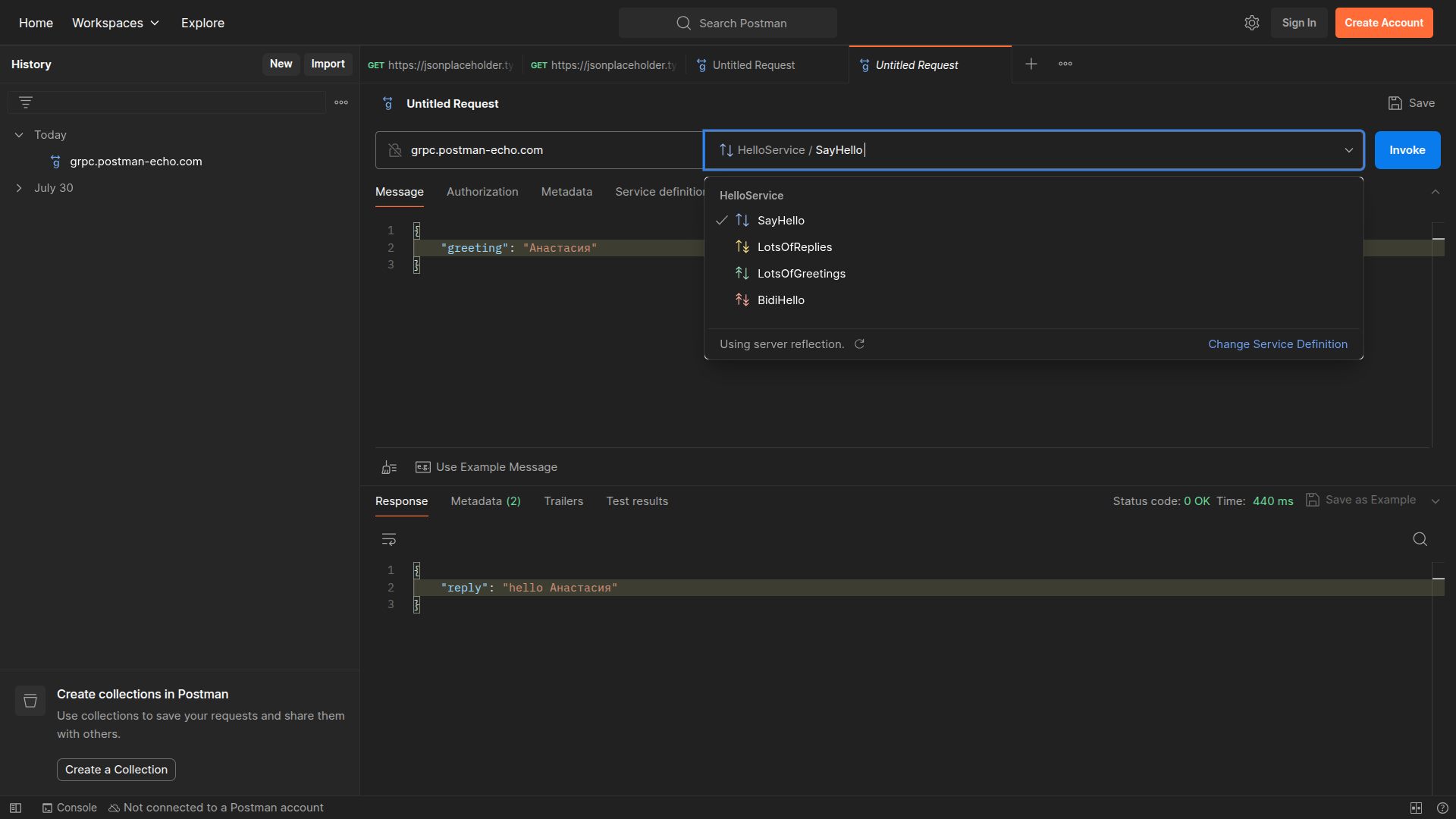Screen dimensions: 1456x819
Task: Click the Save button
Action: (x=1411, y=103)
